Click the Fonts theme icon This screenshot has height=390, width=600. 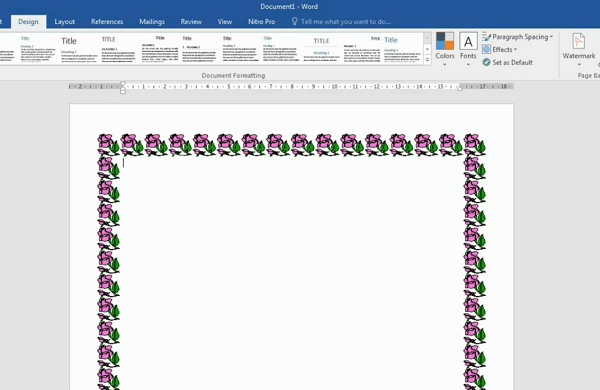tap(468, 41)
